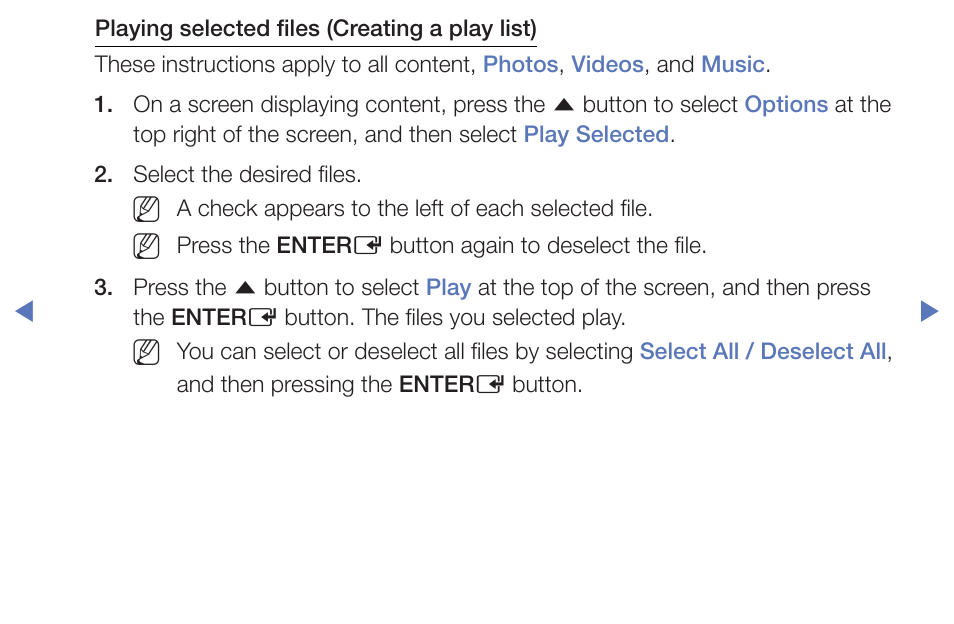Click the blue Play link in step 3
The height and width of the screenshot is (624, 954).
pyautogui.click(x=448, y=288)
